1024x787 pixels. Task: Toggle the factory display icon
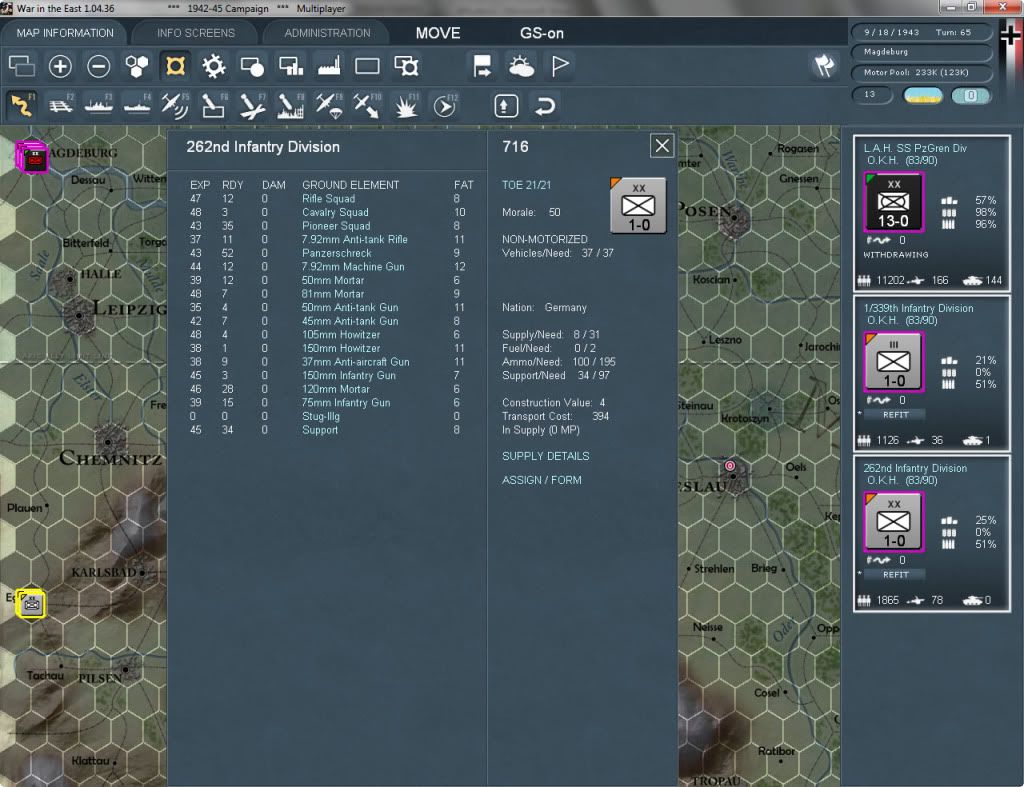click(329, 66)
